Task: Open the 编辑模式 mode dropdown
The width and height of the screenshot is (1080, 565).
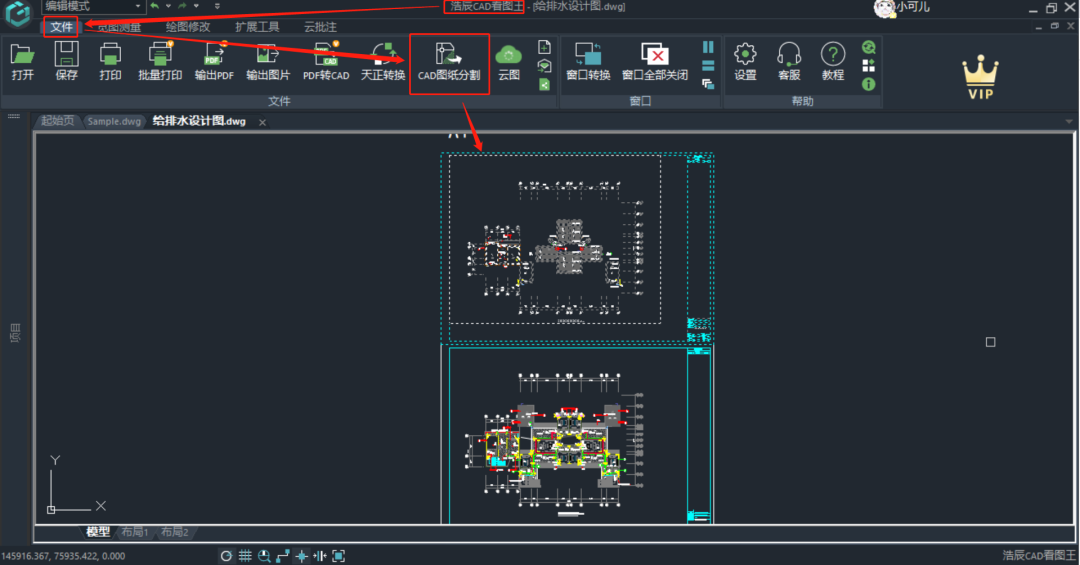Action: coord(92,6)
